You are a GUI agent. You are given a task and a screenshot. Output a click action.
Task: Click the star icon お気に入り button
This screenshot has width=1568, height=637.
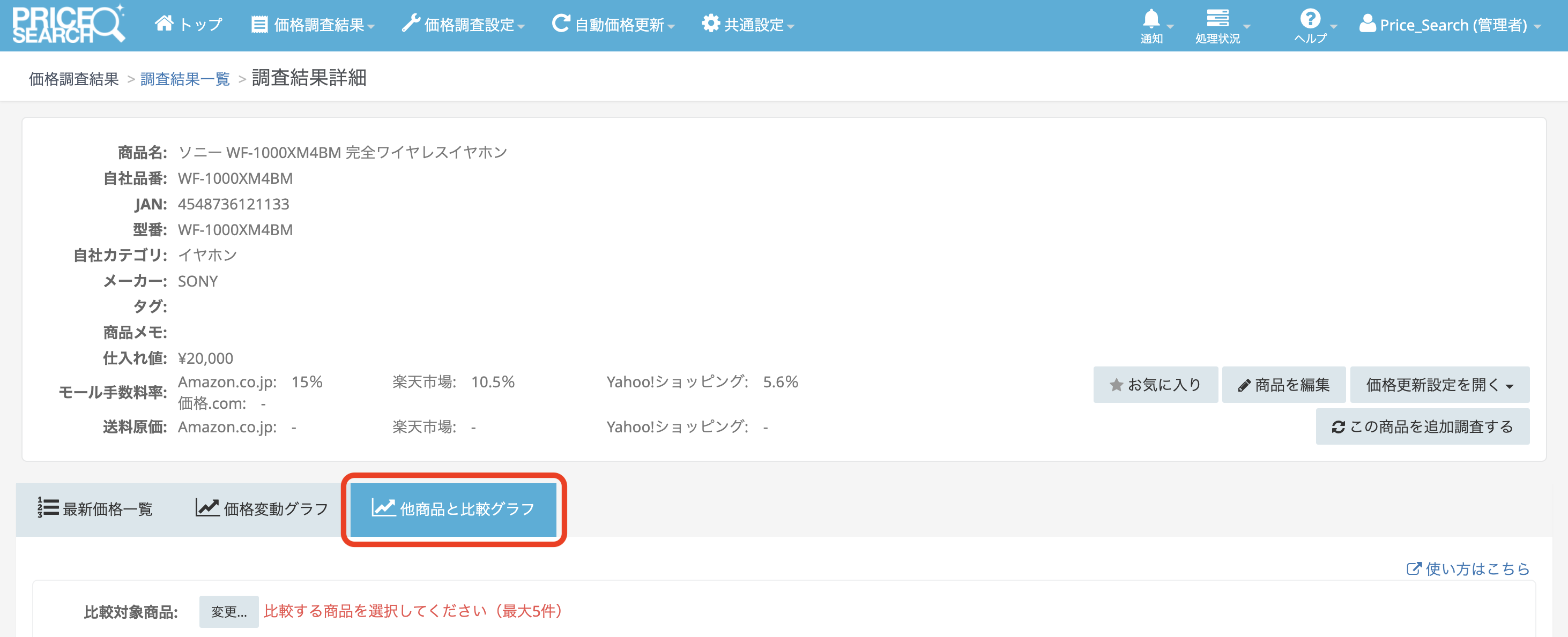click(1155, 385)
